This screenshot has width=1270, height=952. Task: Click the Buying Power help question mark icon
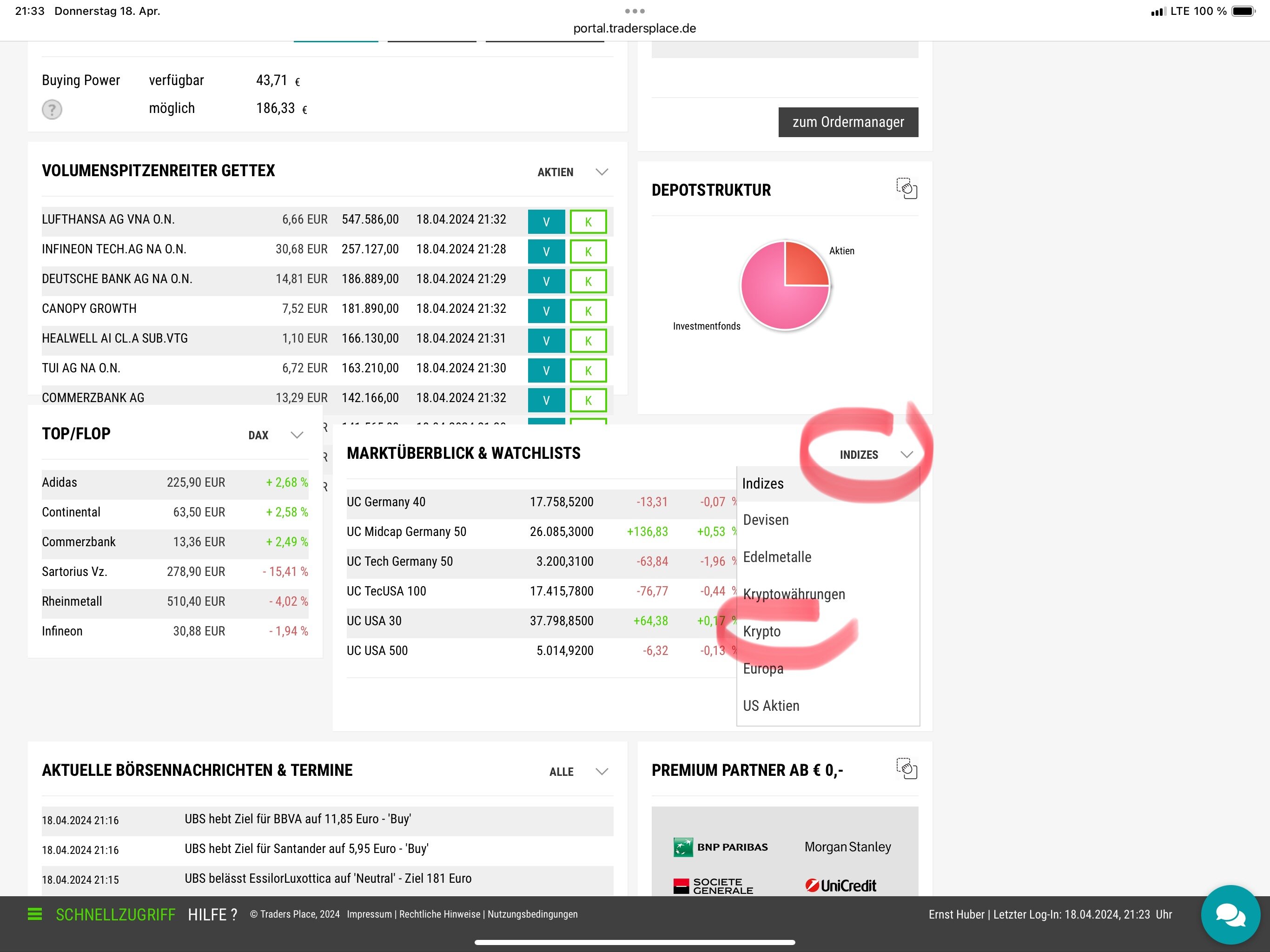click(52, 109)
